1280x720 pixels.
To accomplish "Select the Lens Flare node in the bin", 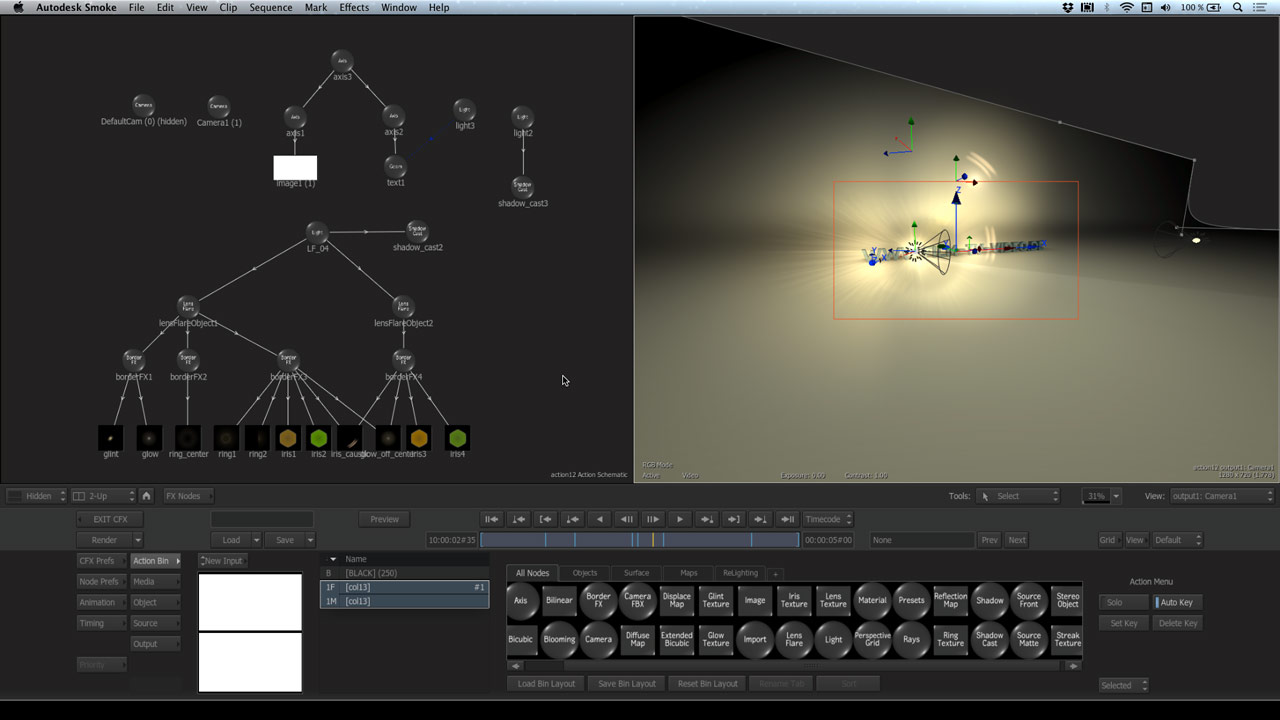I will coord(794,639).
